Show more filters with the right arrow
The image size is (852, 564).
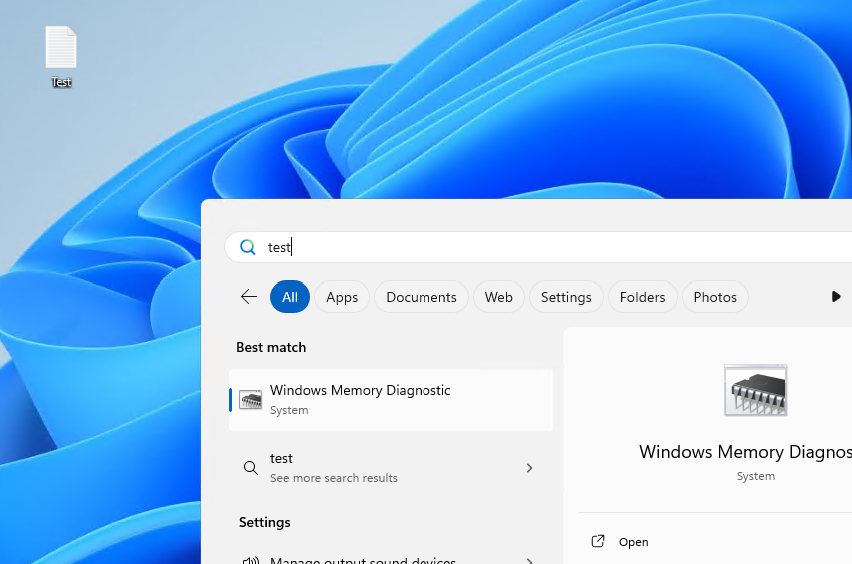click(836, 297)
